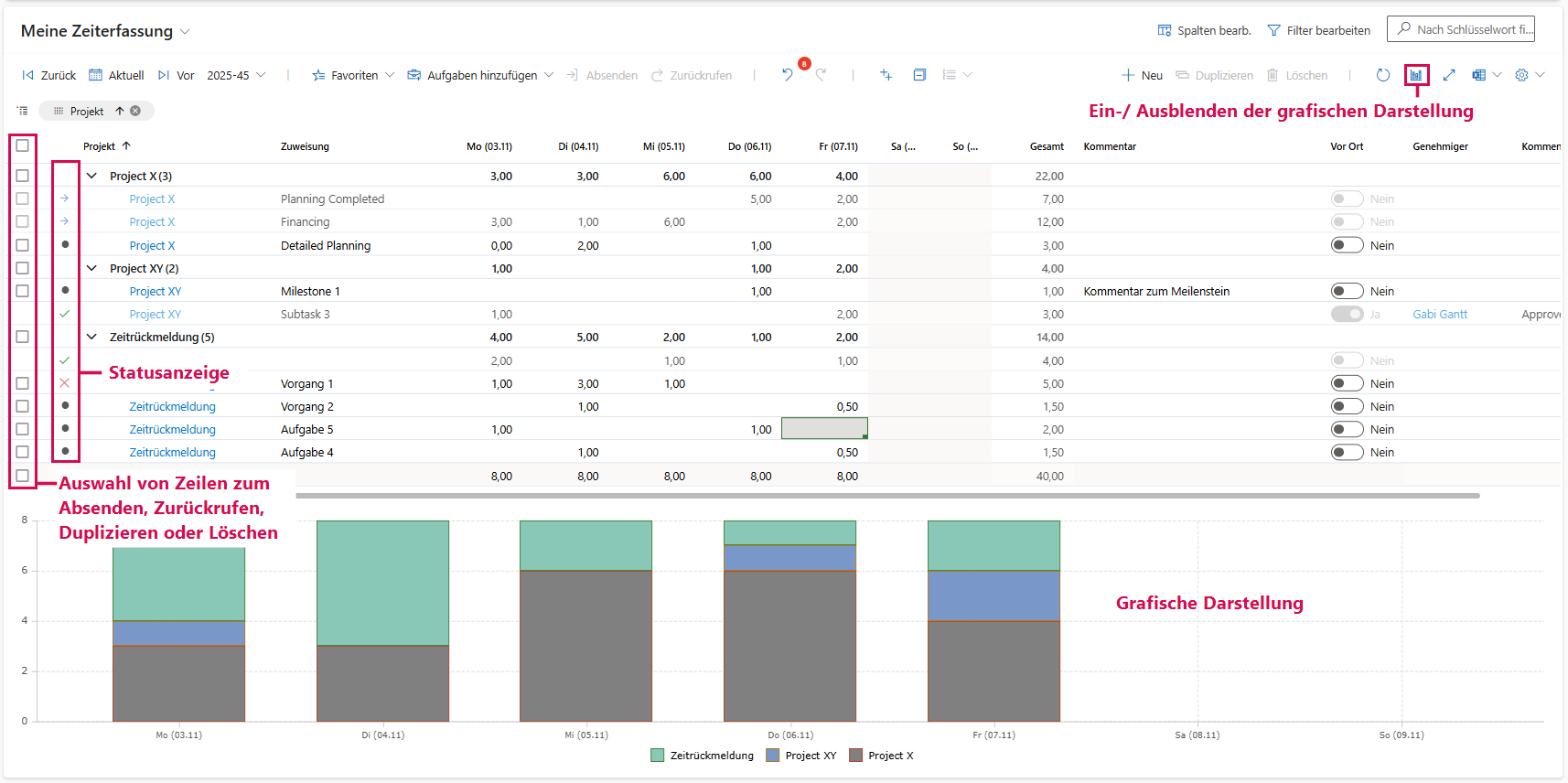Collapse the Project X (3) group
Image resolution: width=1568 pixels, height=783 pixels.
click(91, 176)
